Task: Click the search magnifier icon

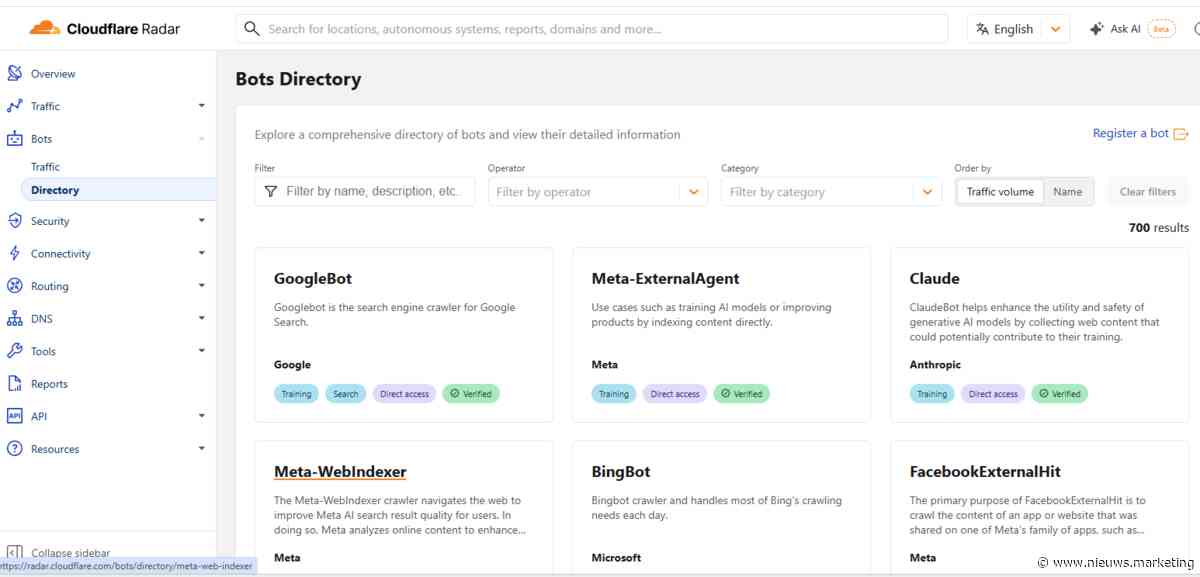Action: pyautogui.click(x=252, y=29)
